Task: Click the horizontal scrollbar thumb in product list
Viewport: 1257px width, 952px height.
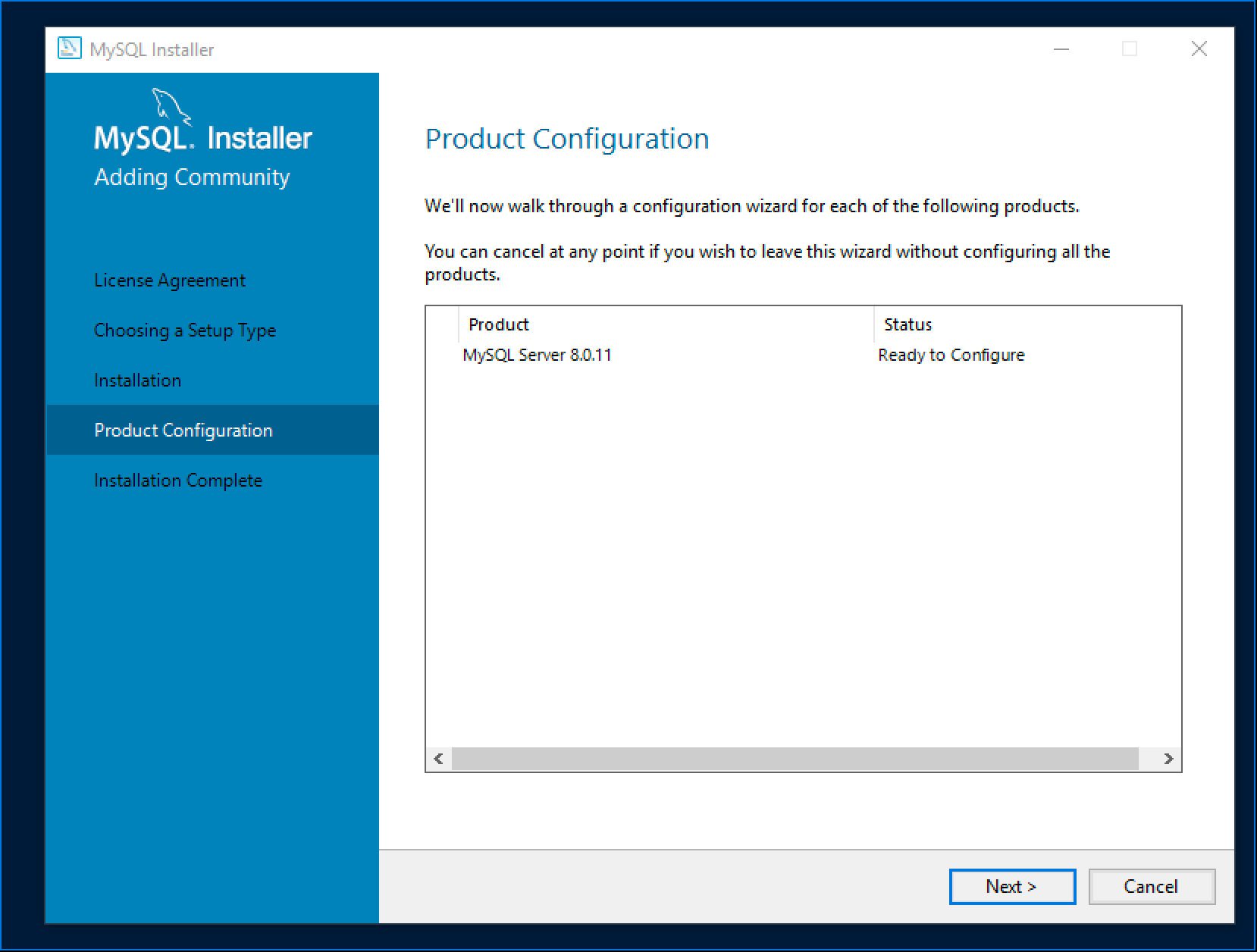Action: (x=795, y=759)
